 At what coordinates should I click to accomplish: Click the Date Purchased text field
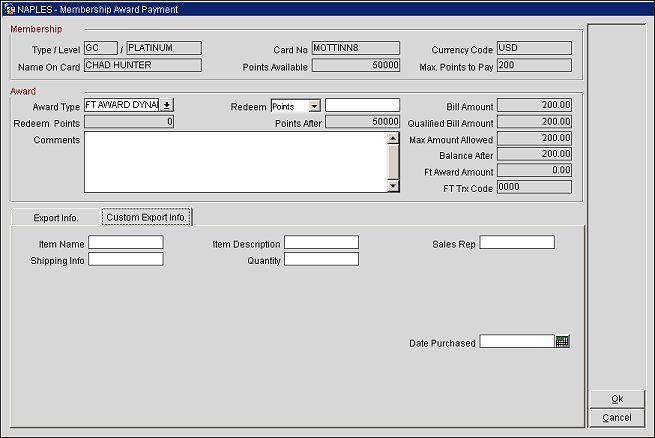click(x=516, y=342)
